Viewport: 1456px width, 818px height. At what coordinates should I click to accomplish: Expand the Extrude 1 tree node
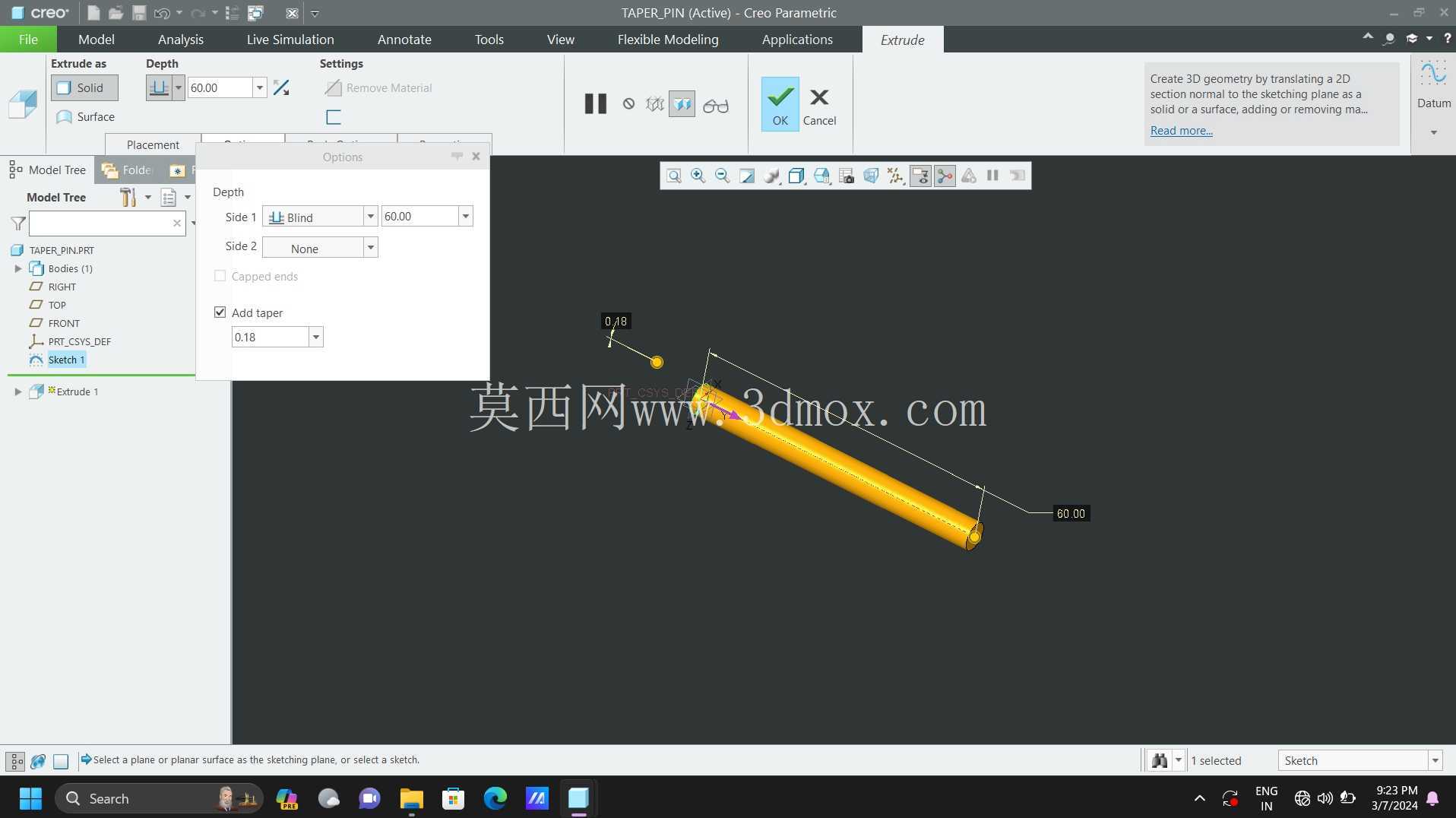point(18,392)
